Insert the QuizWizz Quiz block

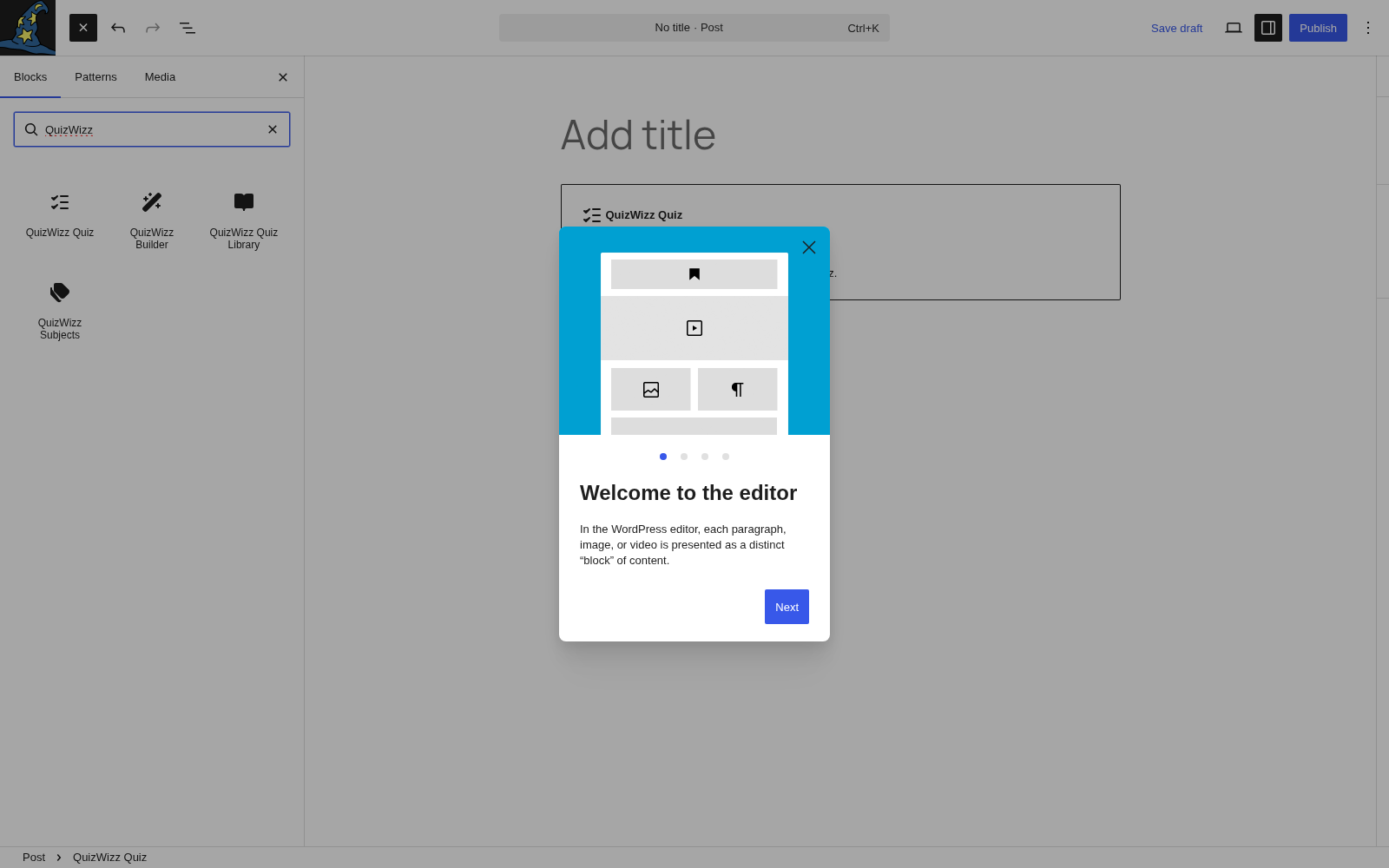tap(60, 214)
